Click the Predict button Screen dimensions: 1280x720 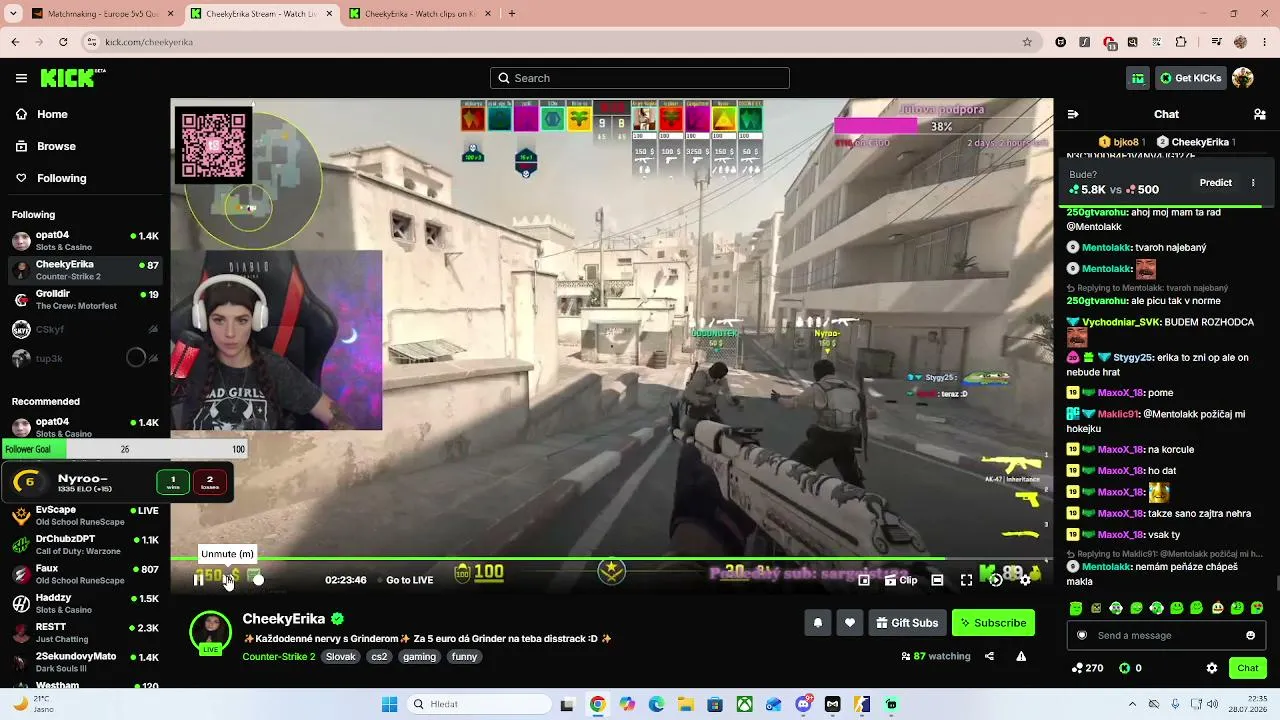(1215, 183)
